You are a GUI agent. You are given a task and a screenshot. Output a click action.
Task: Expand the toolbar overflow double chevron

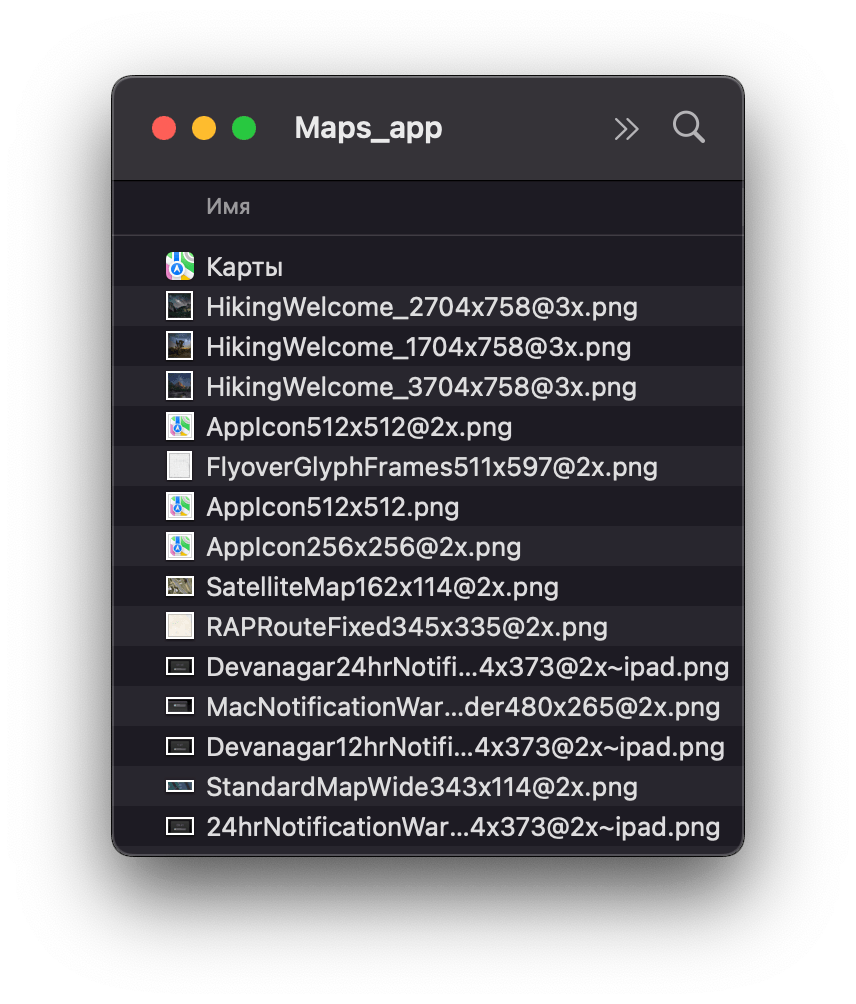coord(626,129)
